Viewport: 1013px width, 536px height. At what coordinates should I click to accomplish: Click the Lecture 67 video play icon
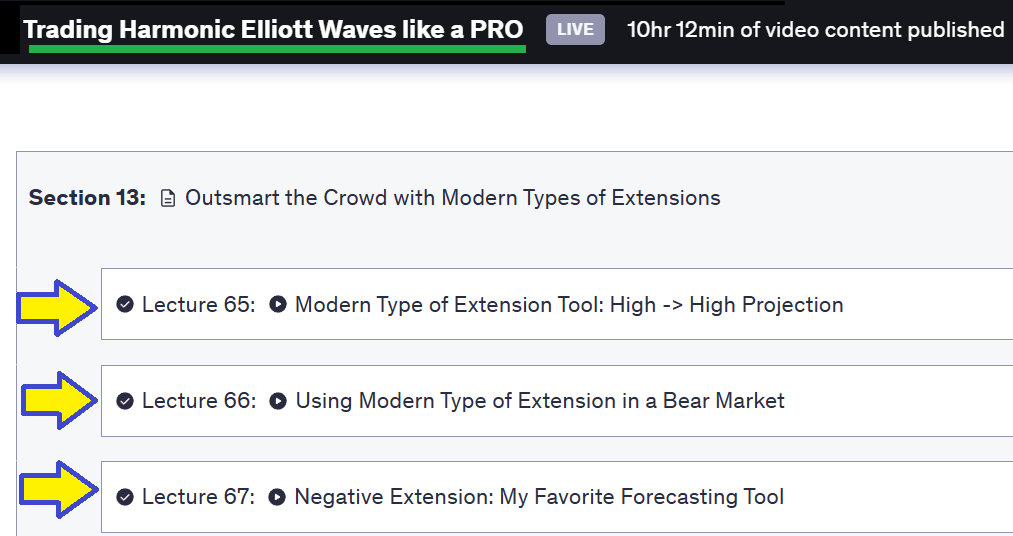(277, 497)
